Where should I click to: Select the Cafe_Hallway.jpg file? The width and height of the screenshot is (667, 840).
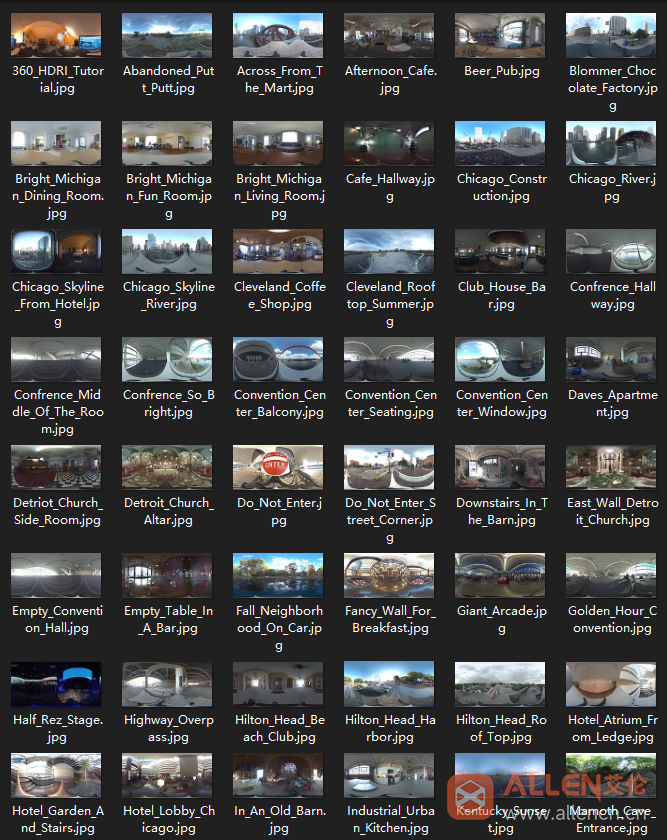click(389, 144)
